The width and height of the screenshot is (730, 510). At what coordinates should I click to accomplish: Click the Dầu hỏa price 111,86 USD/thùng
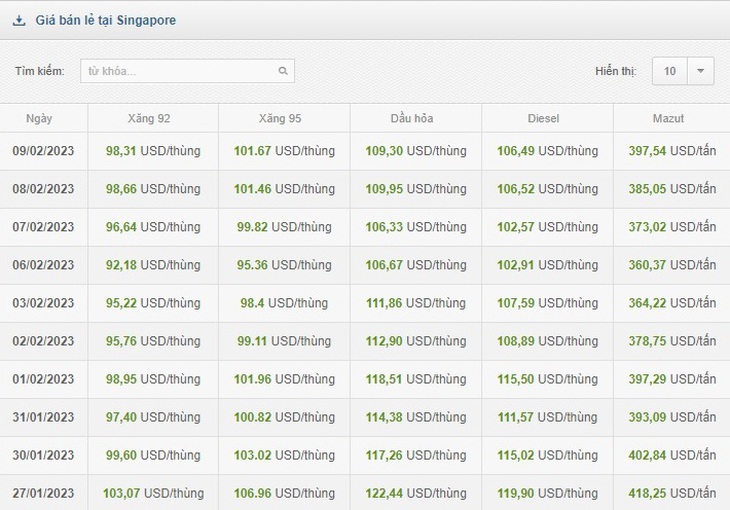(416, 303)
